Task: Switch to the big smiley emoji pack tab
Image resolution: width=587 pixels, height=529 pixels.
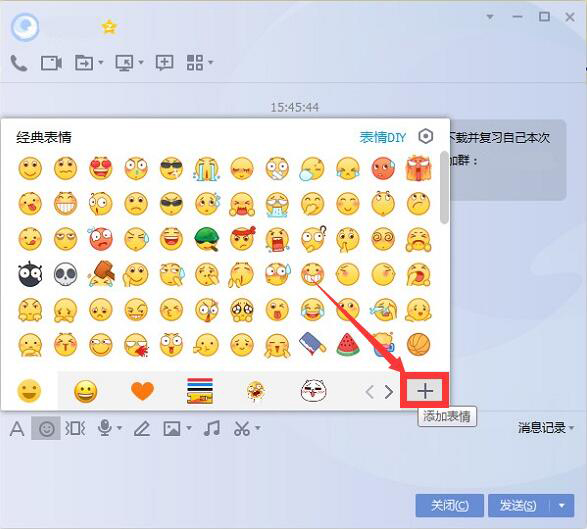Action: pos(86,392)
